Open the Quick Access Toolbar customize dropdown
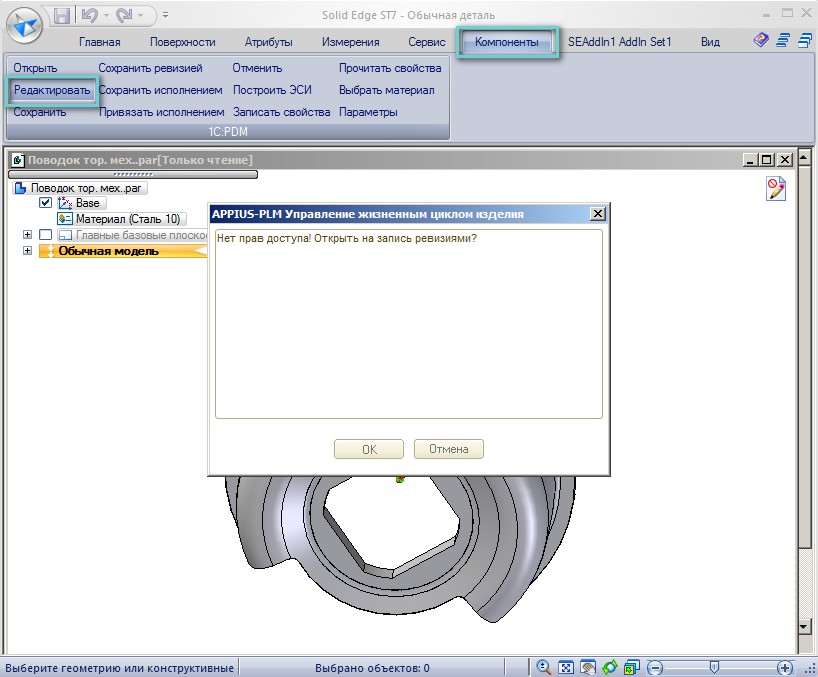The width and height of the screenshot is (818, 677). (165, 16)
